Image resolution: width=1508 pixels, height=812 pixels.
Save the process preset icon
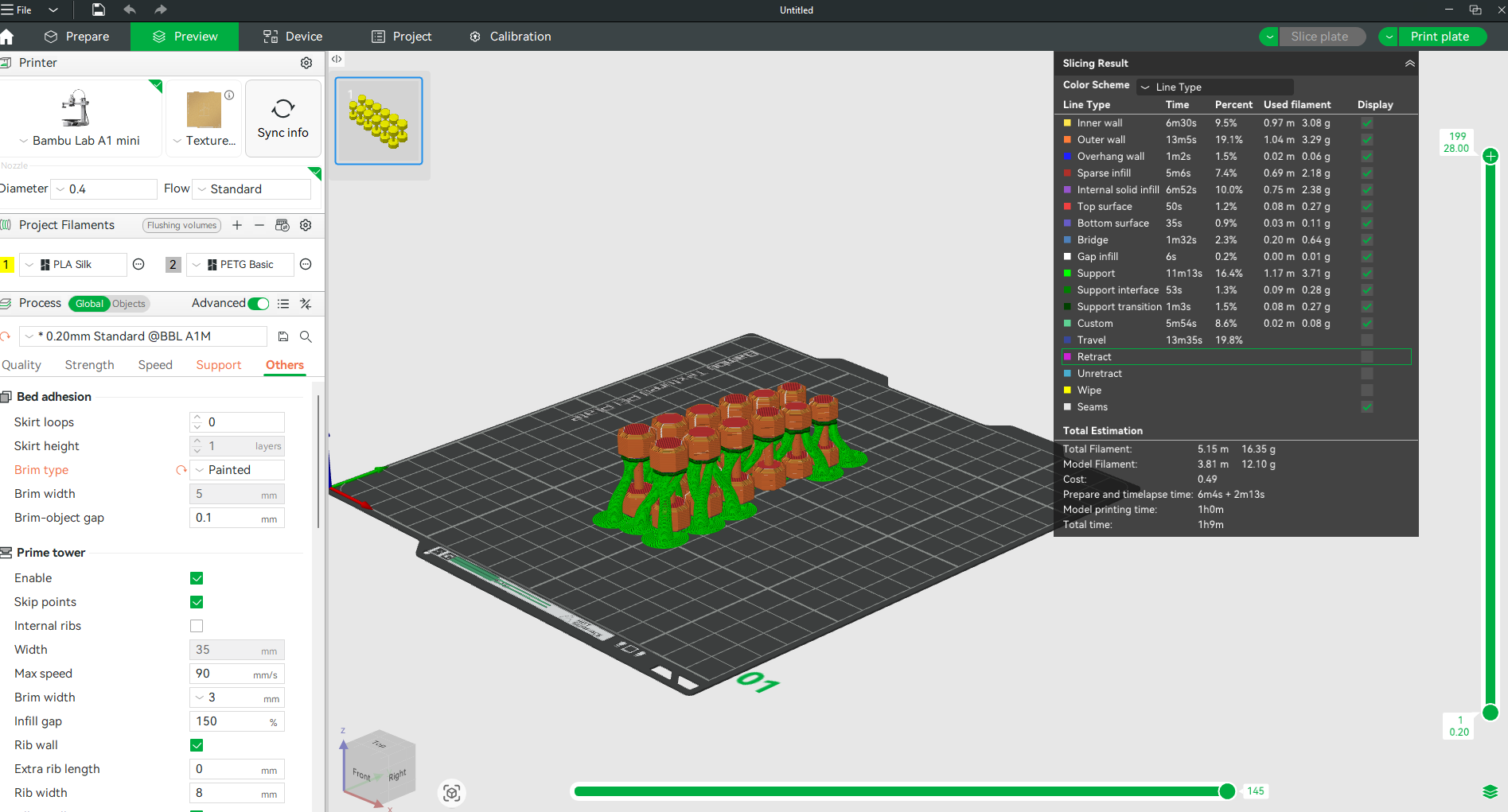click(x=283, y=336)
